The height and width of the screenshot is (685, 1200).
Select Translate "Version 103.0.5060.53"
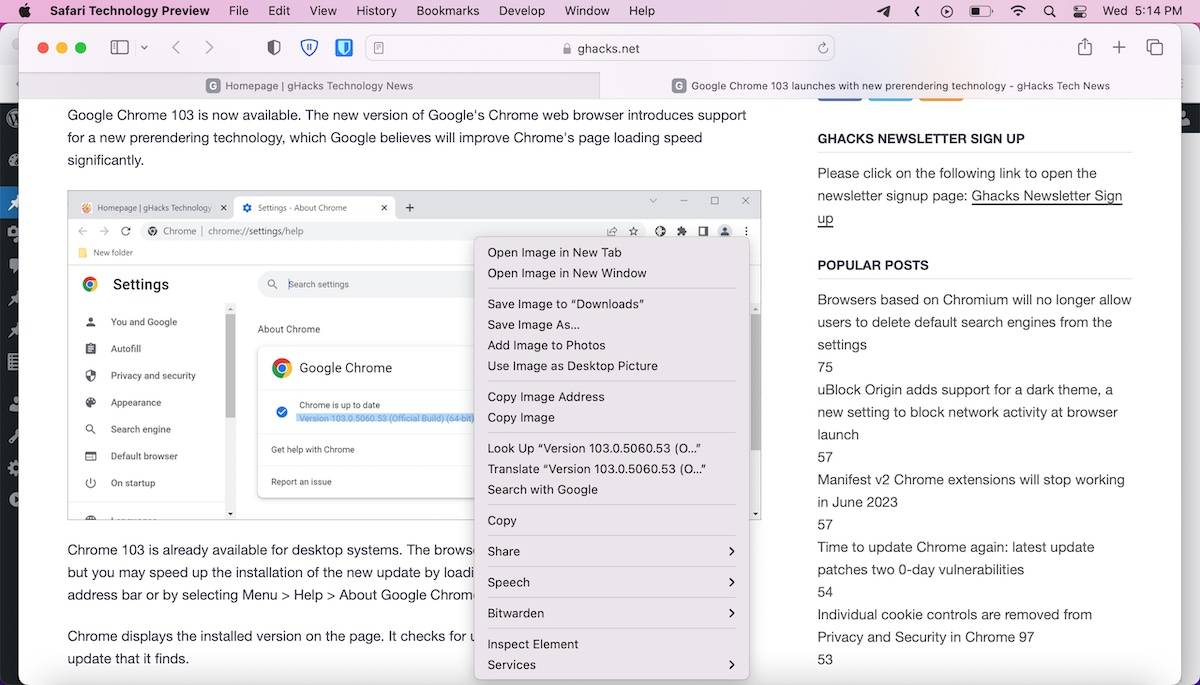611,469
